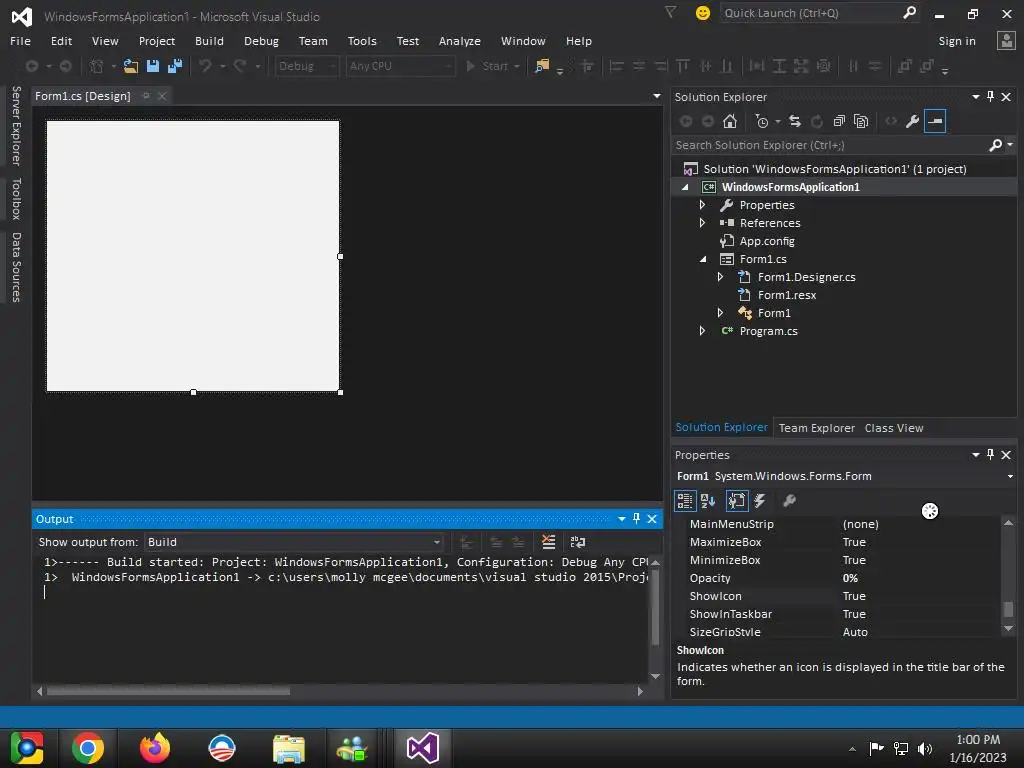Click the Search Solution Explorer input field
The image size is (1024, 768).
[829, 145]
